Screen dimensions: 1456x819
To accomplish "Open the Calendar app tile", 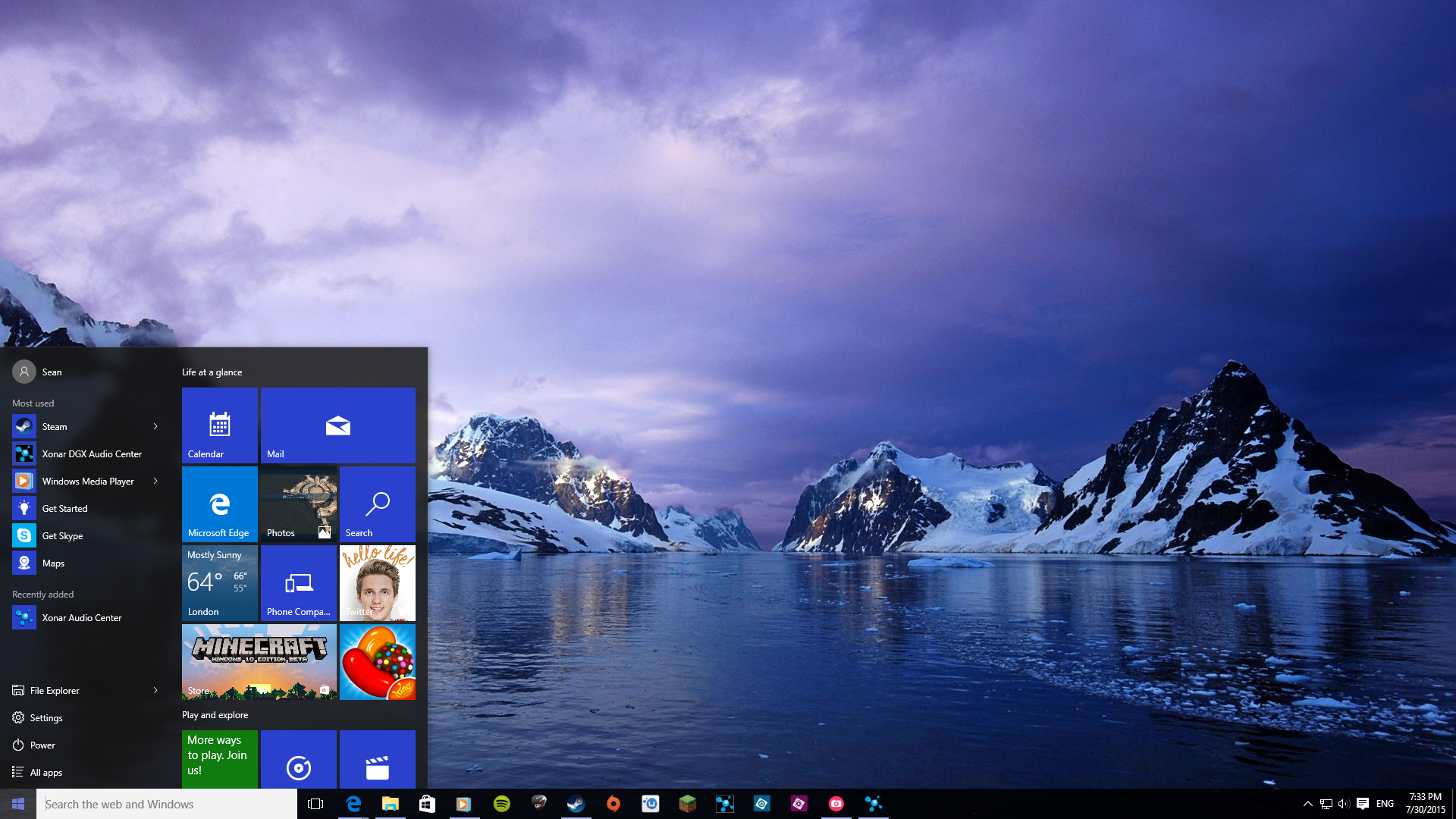I will [x=220, y=423].
